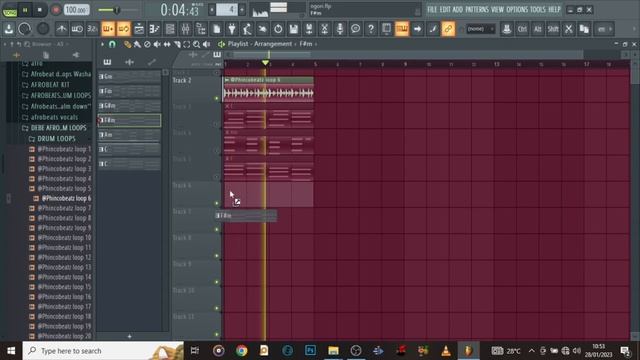640x360 pixels.
Task: Select the playlist Mute tool
Action: [x=157, y=44]
